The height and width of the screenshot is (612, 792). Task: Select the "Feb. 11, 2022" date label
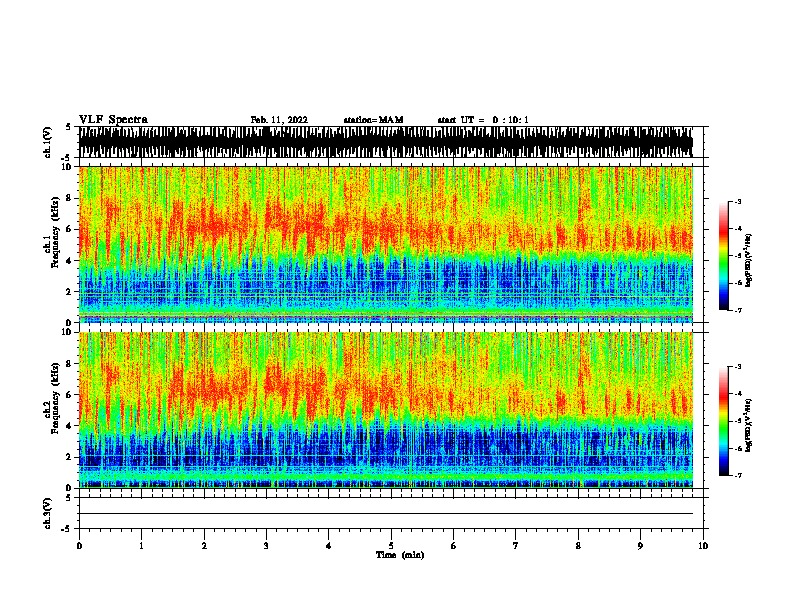pyautogui.click(x=279, y=120)
